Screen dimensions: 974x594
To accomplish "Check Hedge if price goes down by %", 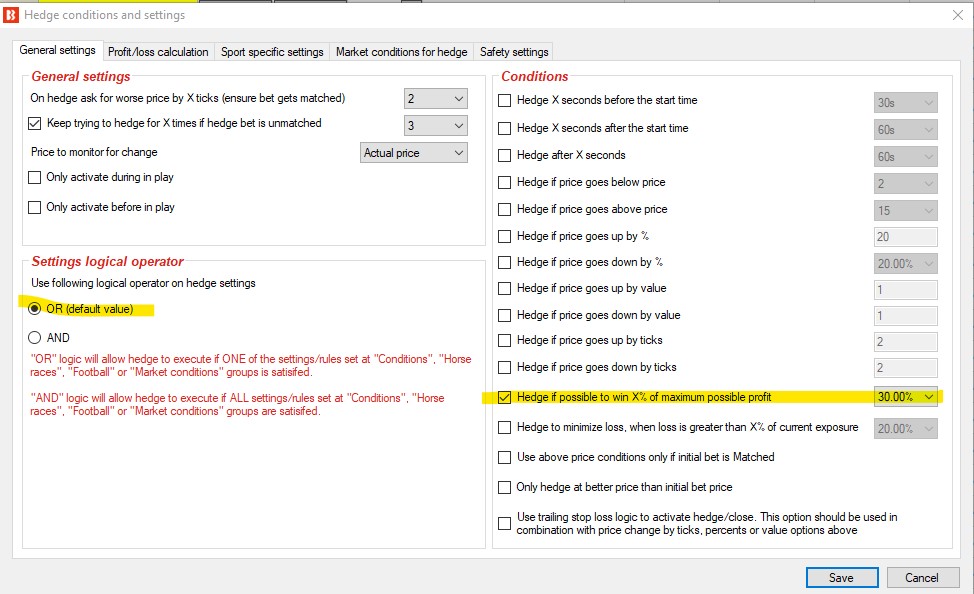I will [505, 263].
